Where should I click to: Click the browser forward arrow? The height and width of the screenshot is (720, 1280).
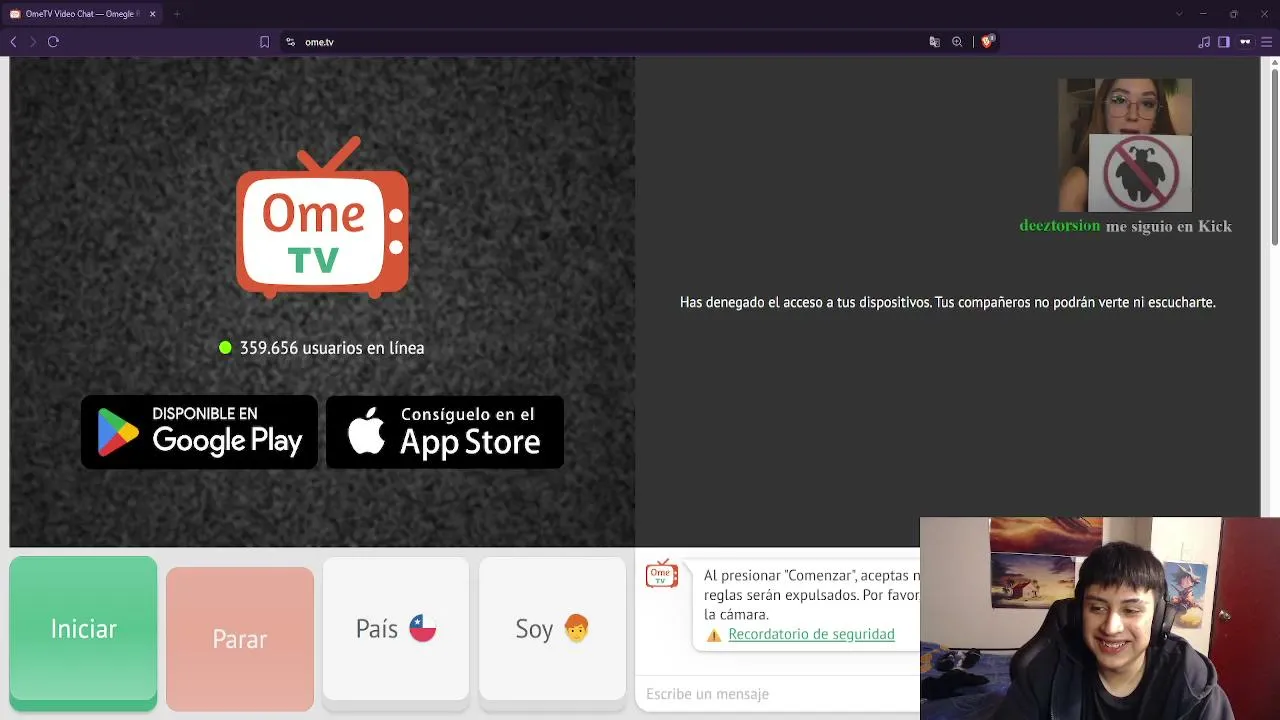point(32,42)
